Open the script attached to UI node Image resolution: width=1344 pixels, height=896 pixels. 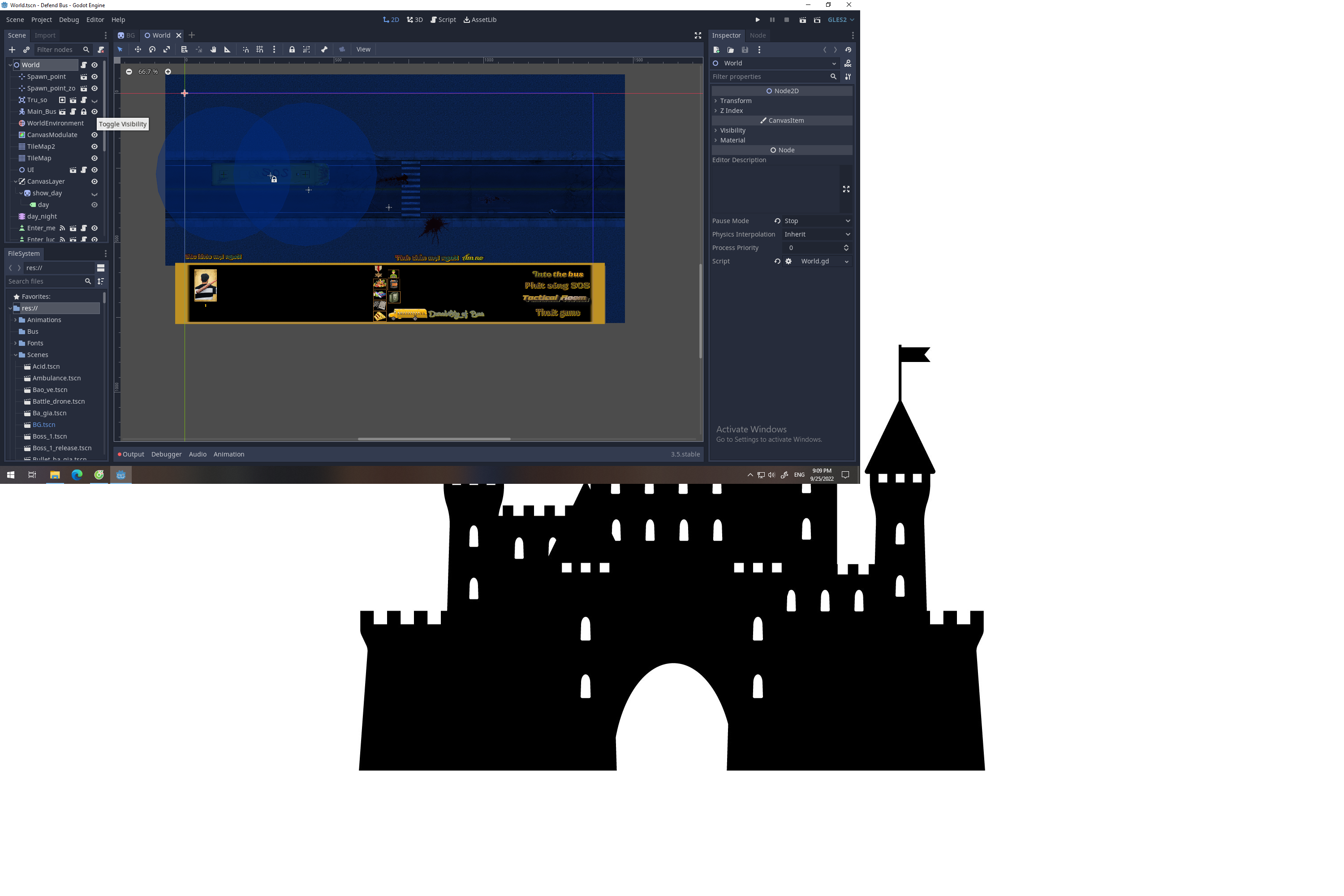83,170
